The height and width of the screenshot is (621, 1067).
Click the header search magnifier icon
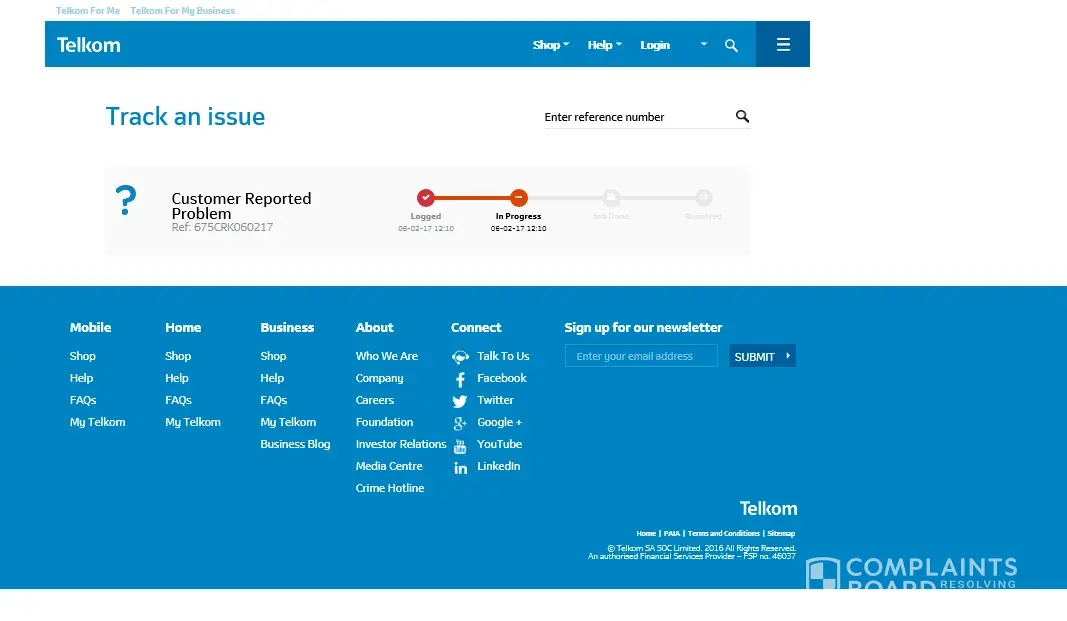point(732,46)
